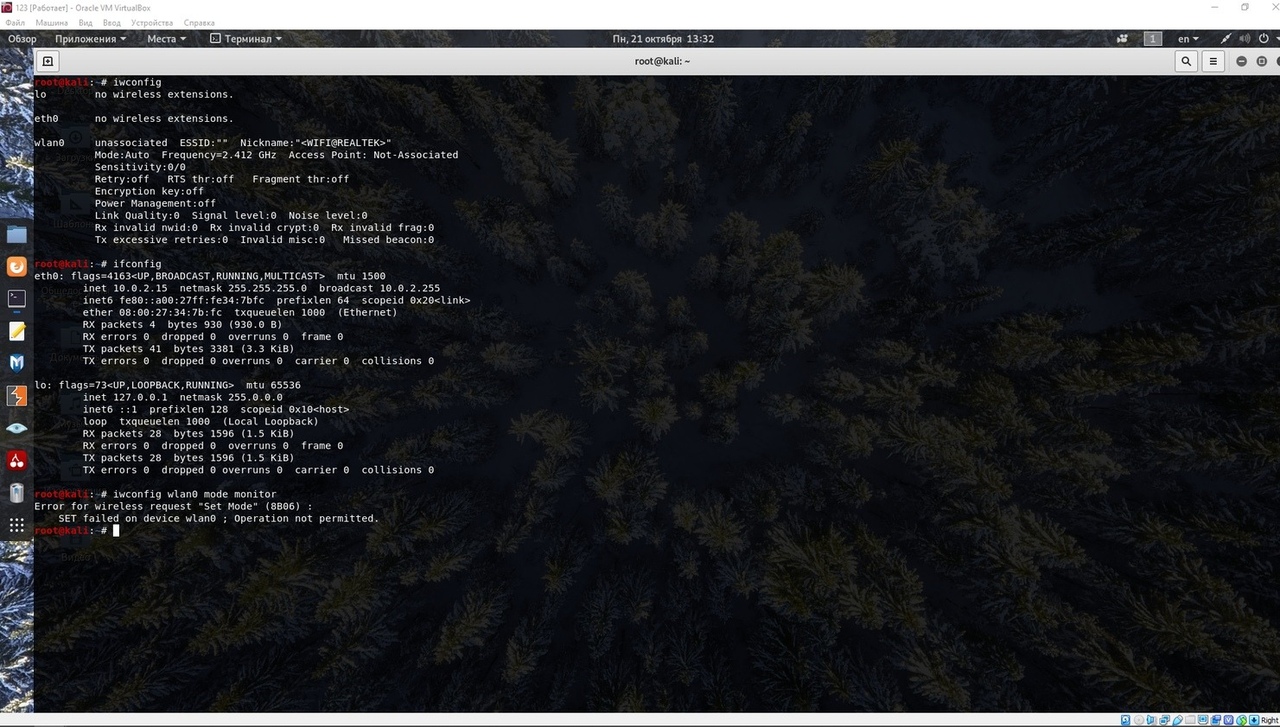Open the clock and calendar panel

663,39
